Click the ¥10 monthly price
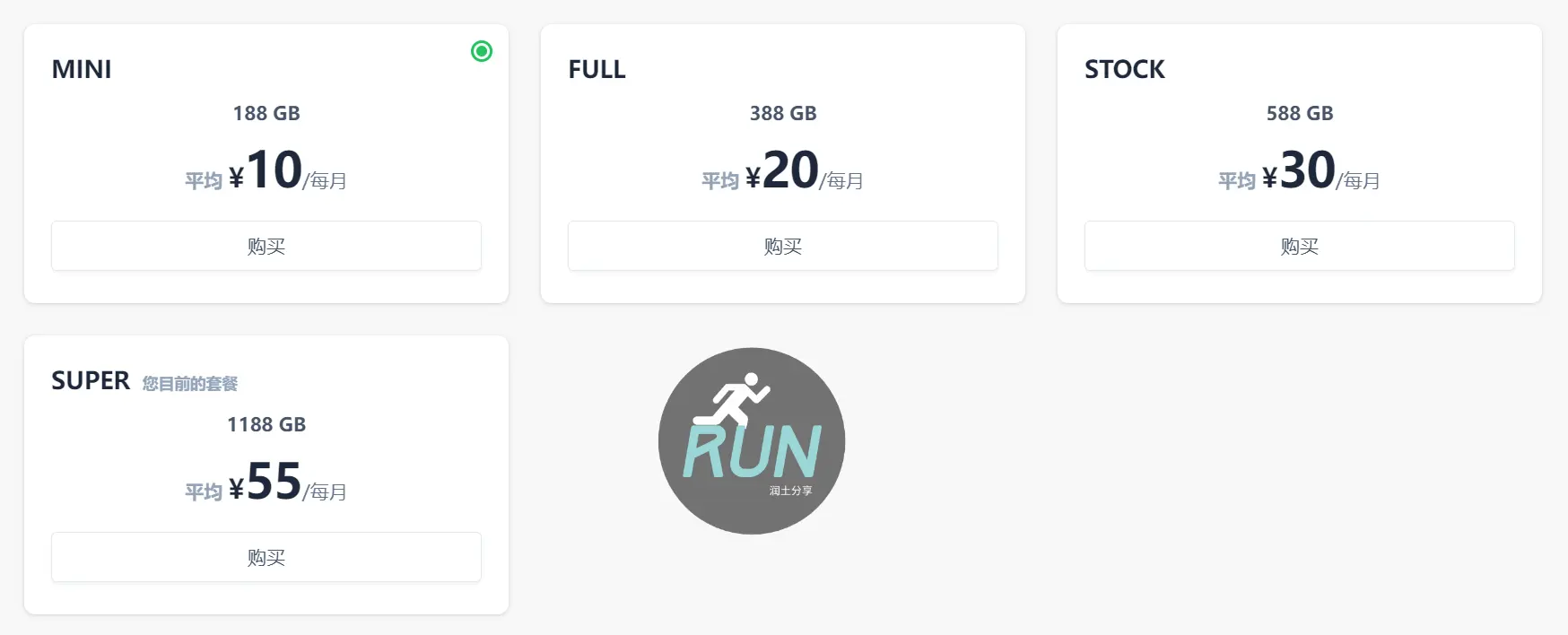Viewport: 1568px width, 635px height. click(266, 170)
